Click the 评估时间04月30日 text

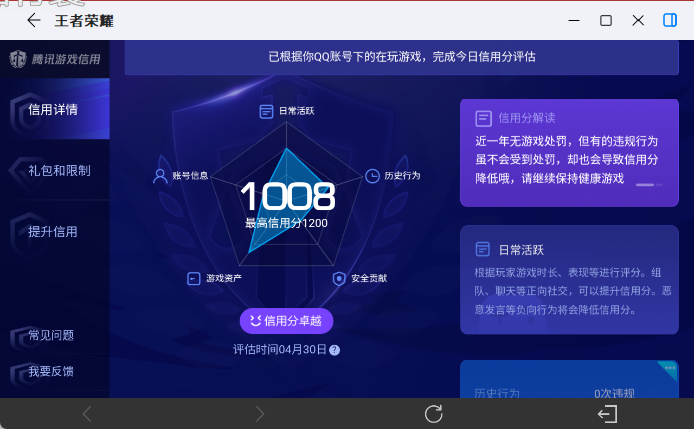[x=280, y=350]
